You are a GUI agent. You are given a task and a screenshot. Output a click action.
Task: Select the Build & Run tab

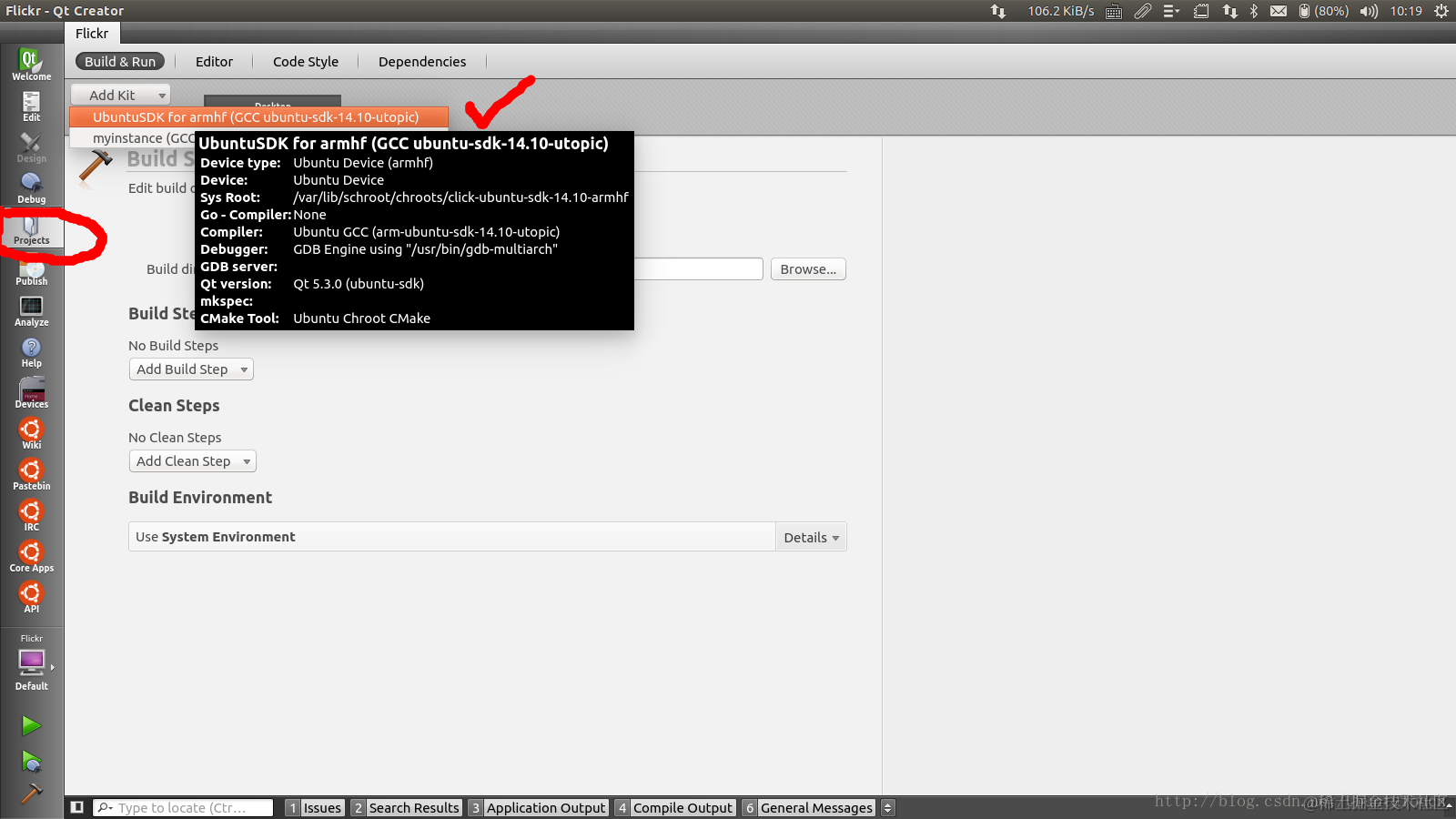coord(120,62)
